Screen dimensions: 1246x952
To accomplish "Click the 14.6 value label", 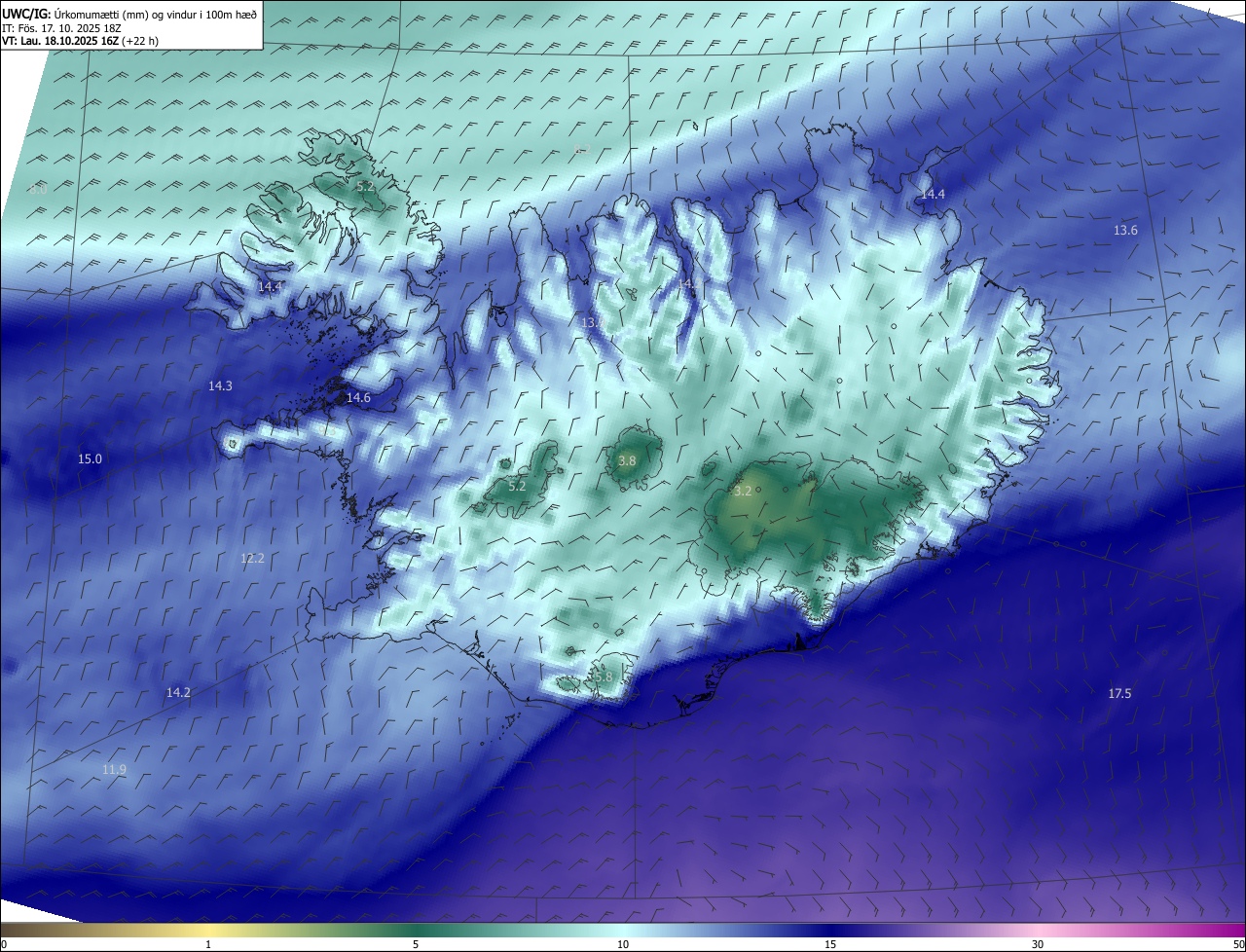I will point(358,398).
